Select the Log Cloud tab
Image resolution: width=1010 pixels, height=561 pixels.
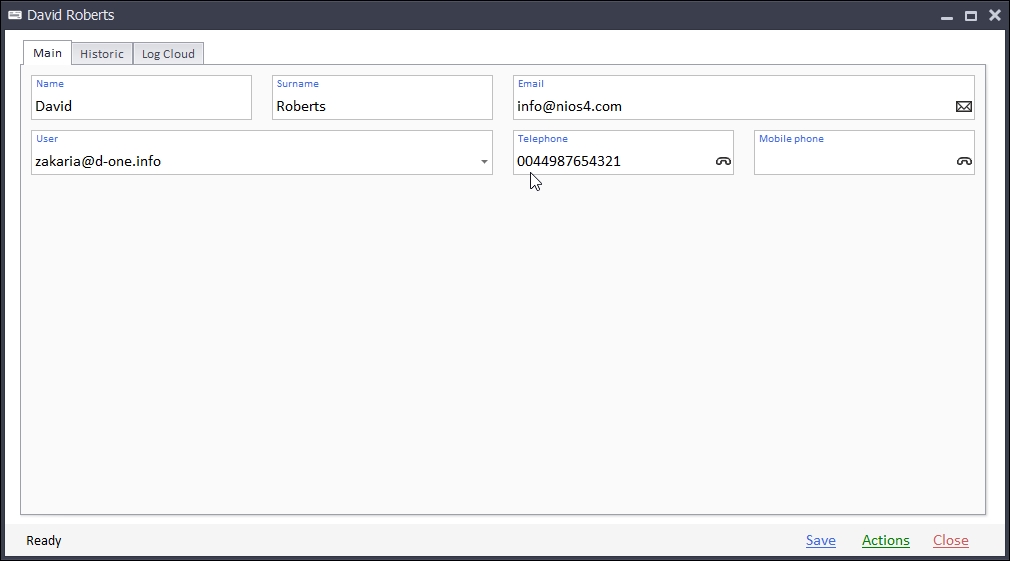pyautogui.click(x=168, y=54)
